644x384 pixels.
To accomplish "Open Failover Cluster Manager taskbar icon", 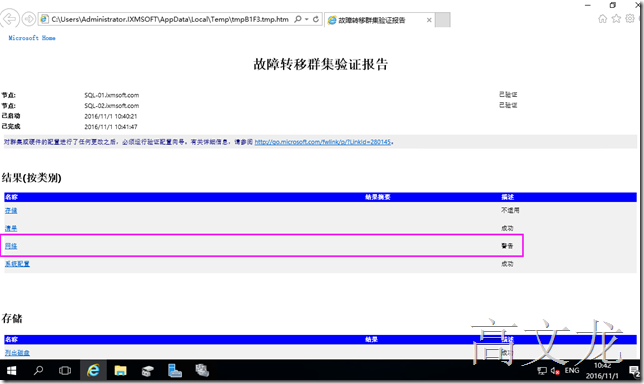I will click(202, 371).
